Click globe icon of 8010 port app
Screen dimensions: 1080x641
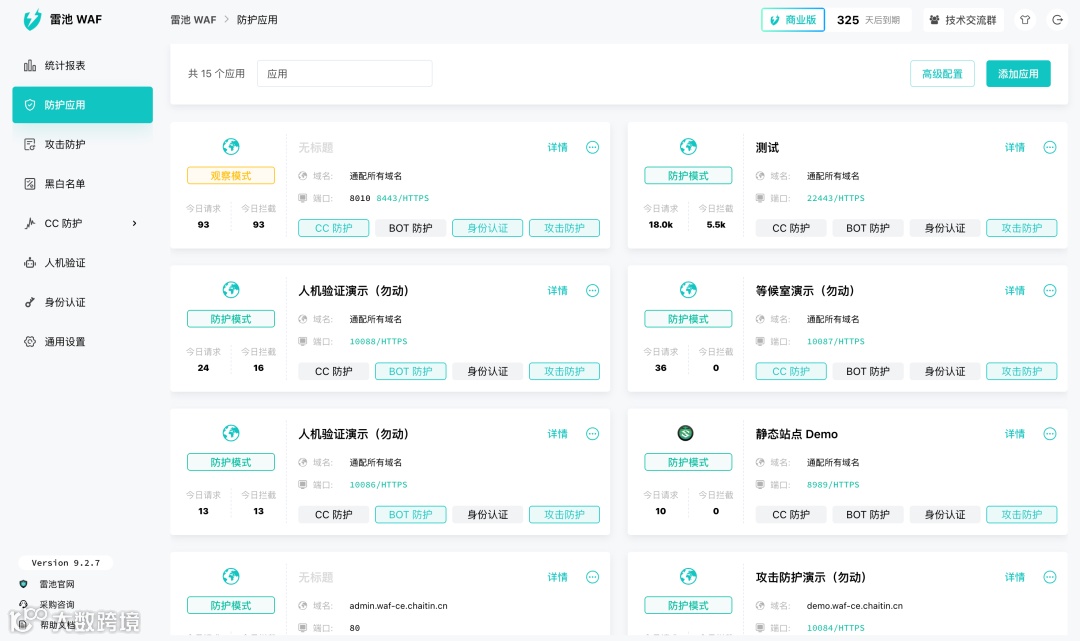pyautogui.click(x=231, y=146)
